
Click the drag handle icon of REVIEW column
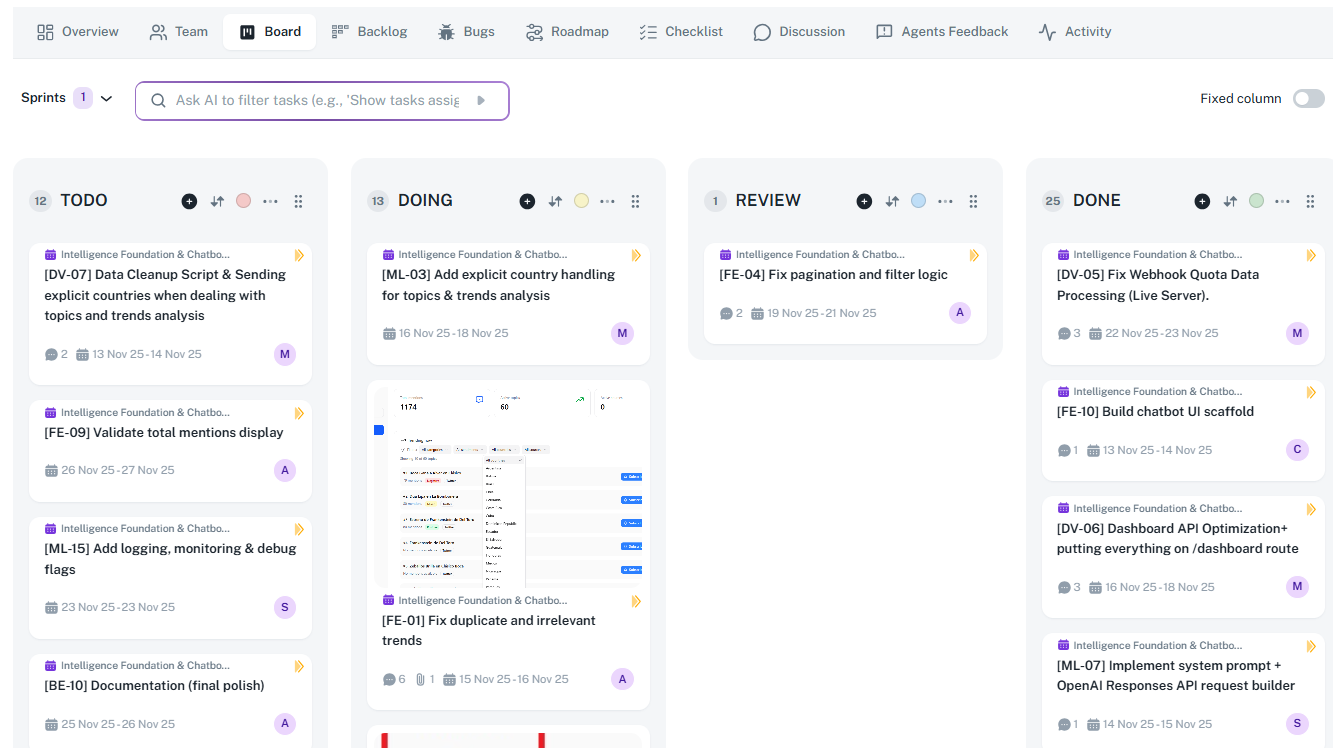pos(973,201)
